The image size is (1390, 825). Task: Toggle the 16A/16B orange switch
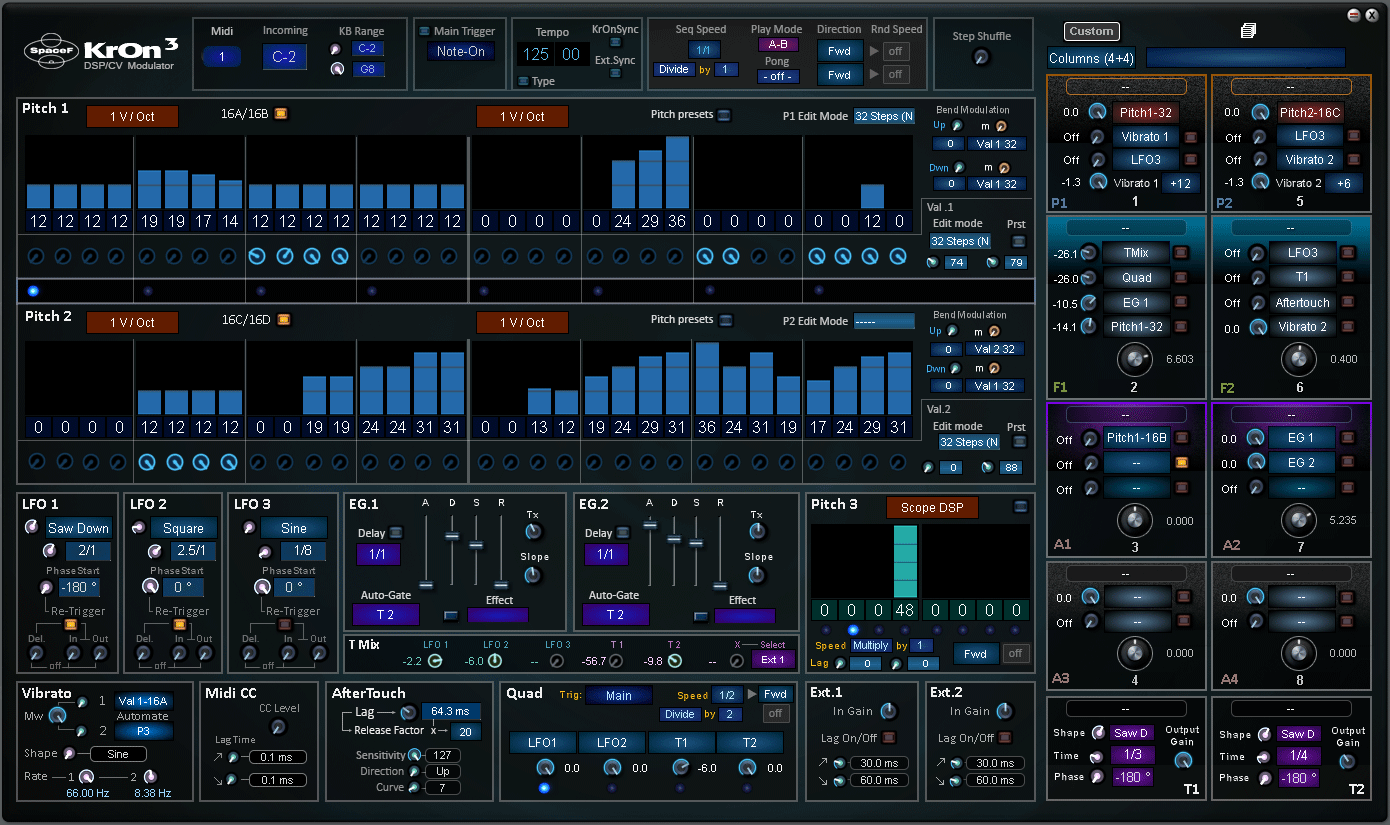(x=281, y=114)
